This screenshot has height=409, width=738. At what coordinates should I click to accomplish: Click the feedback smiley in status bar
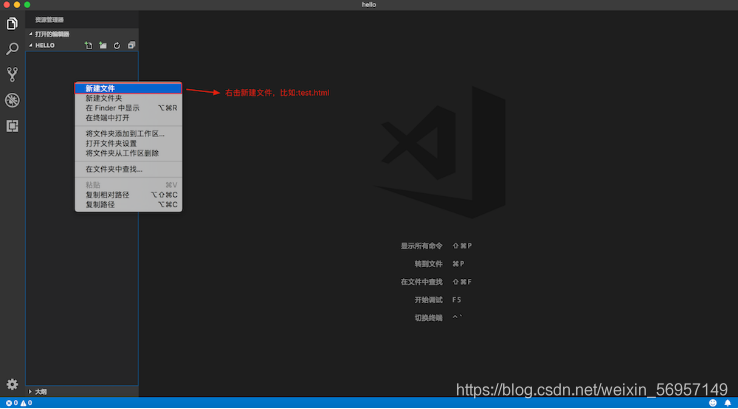[713, 403]
